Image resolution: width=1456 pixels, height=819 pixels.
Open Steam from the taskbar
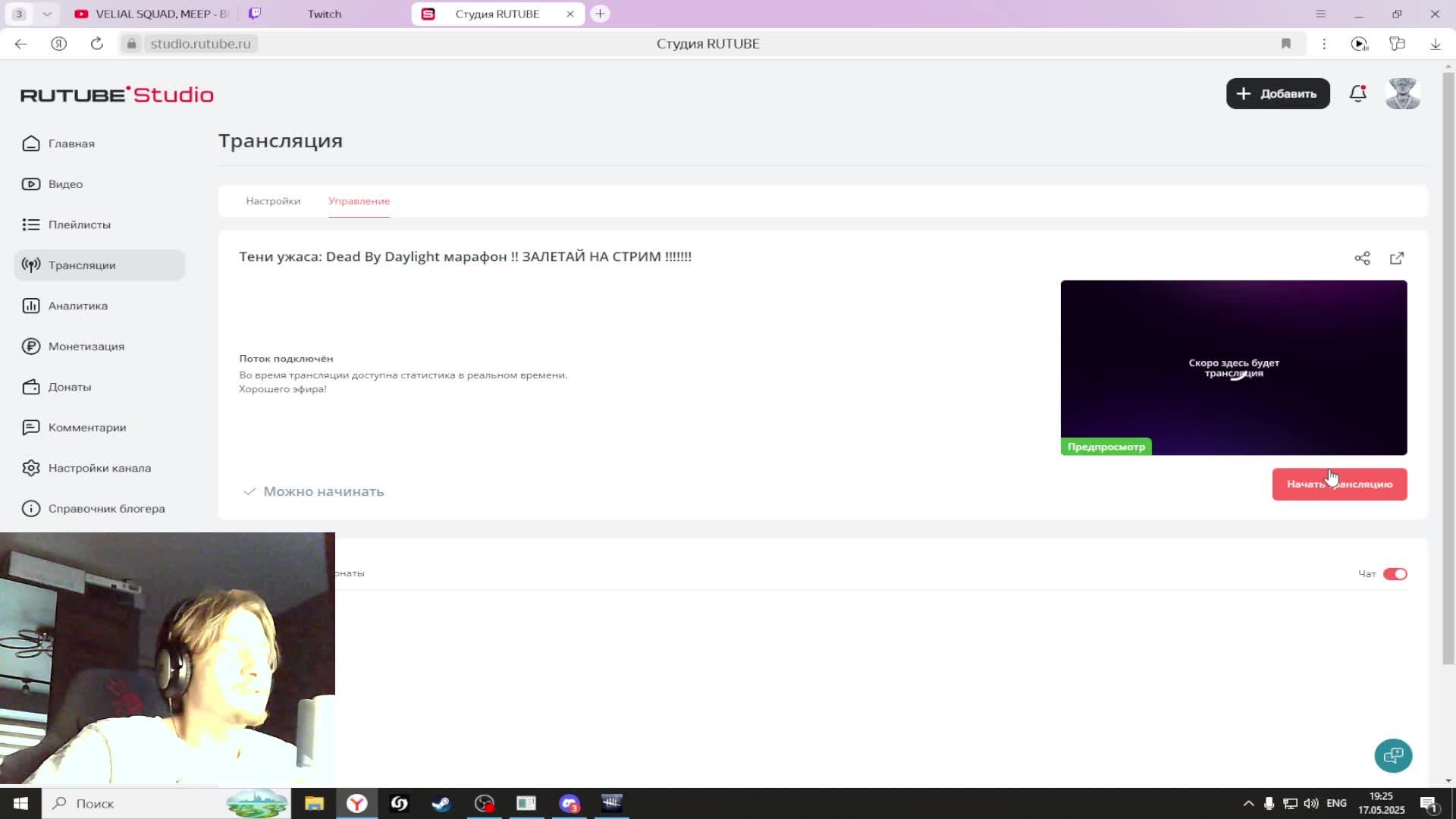[441, 803]
